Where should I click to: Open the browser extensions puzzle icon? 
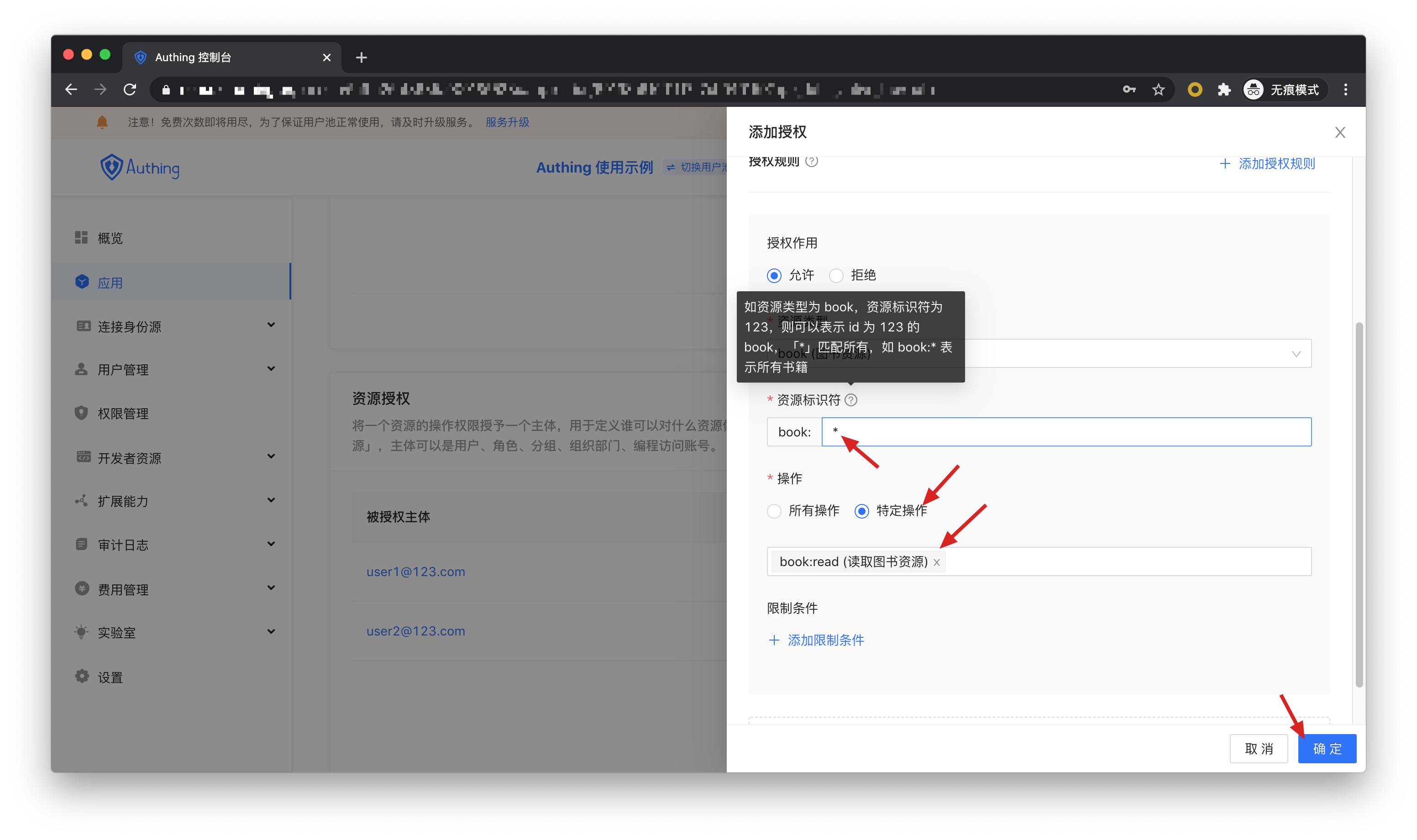click(1224, 89)
